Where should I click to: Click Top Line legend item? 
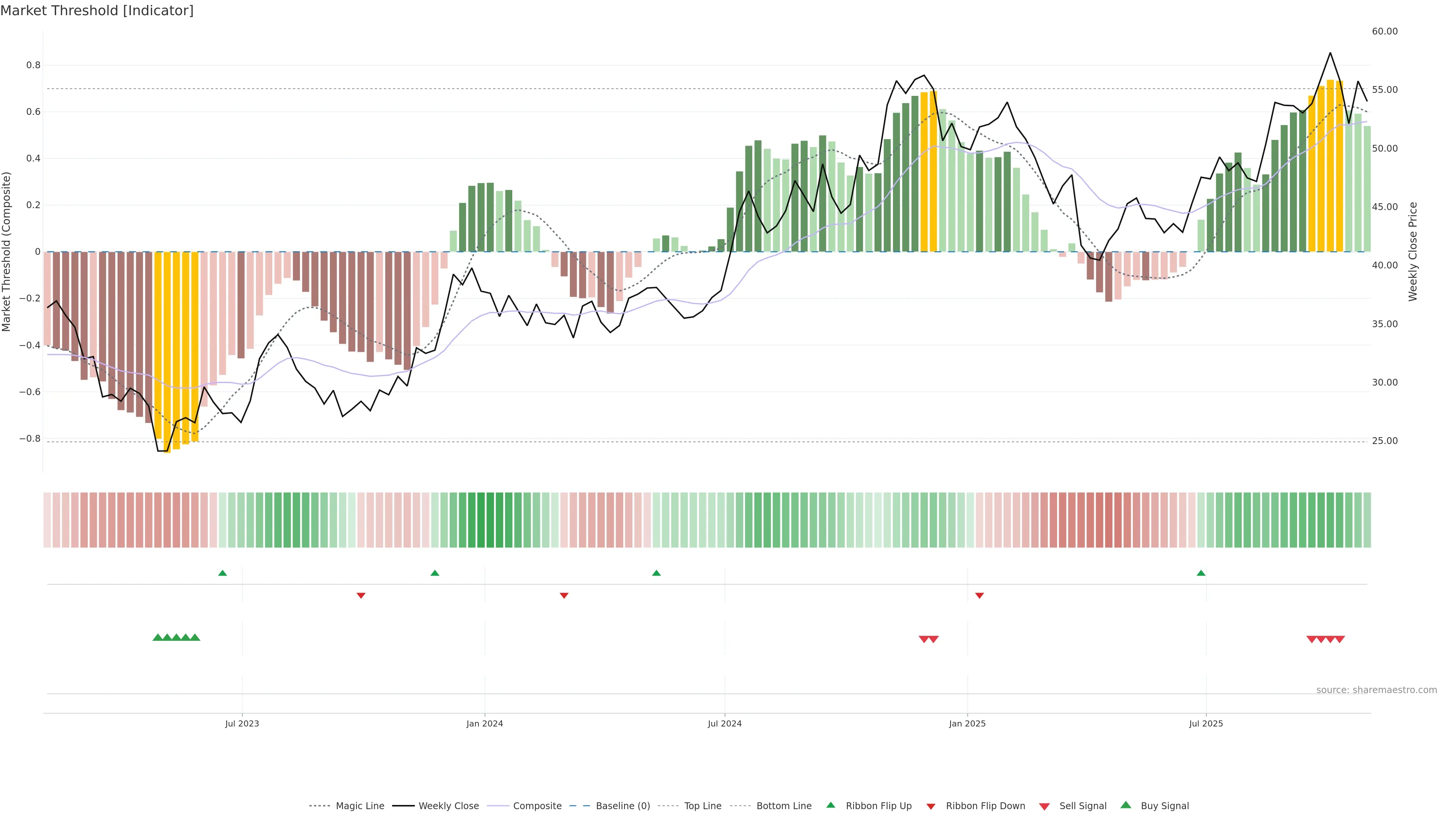703,806
